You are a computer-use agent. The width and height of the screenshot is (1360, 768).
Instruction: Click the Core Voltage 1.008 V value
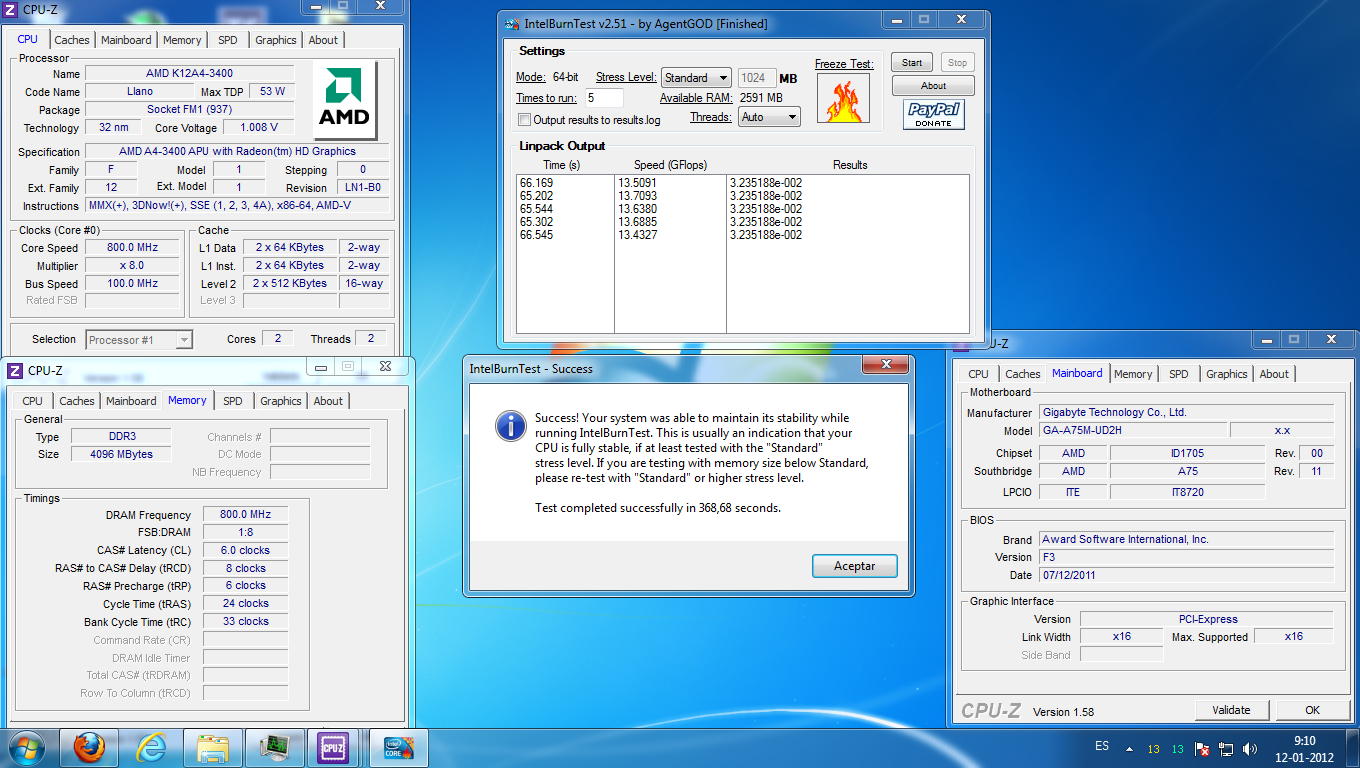(259, 127)
